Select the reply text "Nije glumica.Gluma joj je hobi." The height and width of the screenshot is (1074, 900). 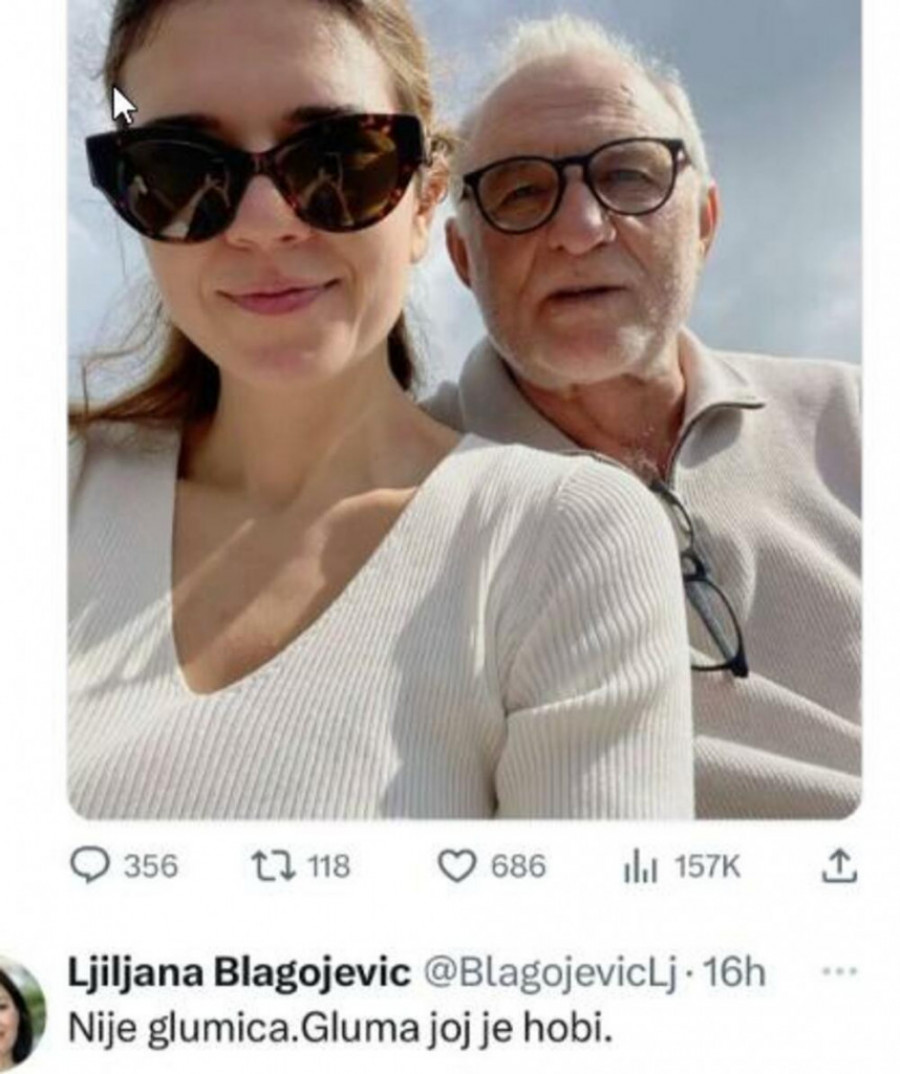pyautogui.click(x=338, y=1029)
